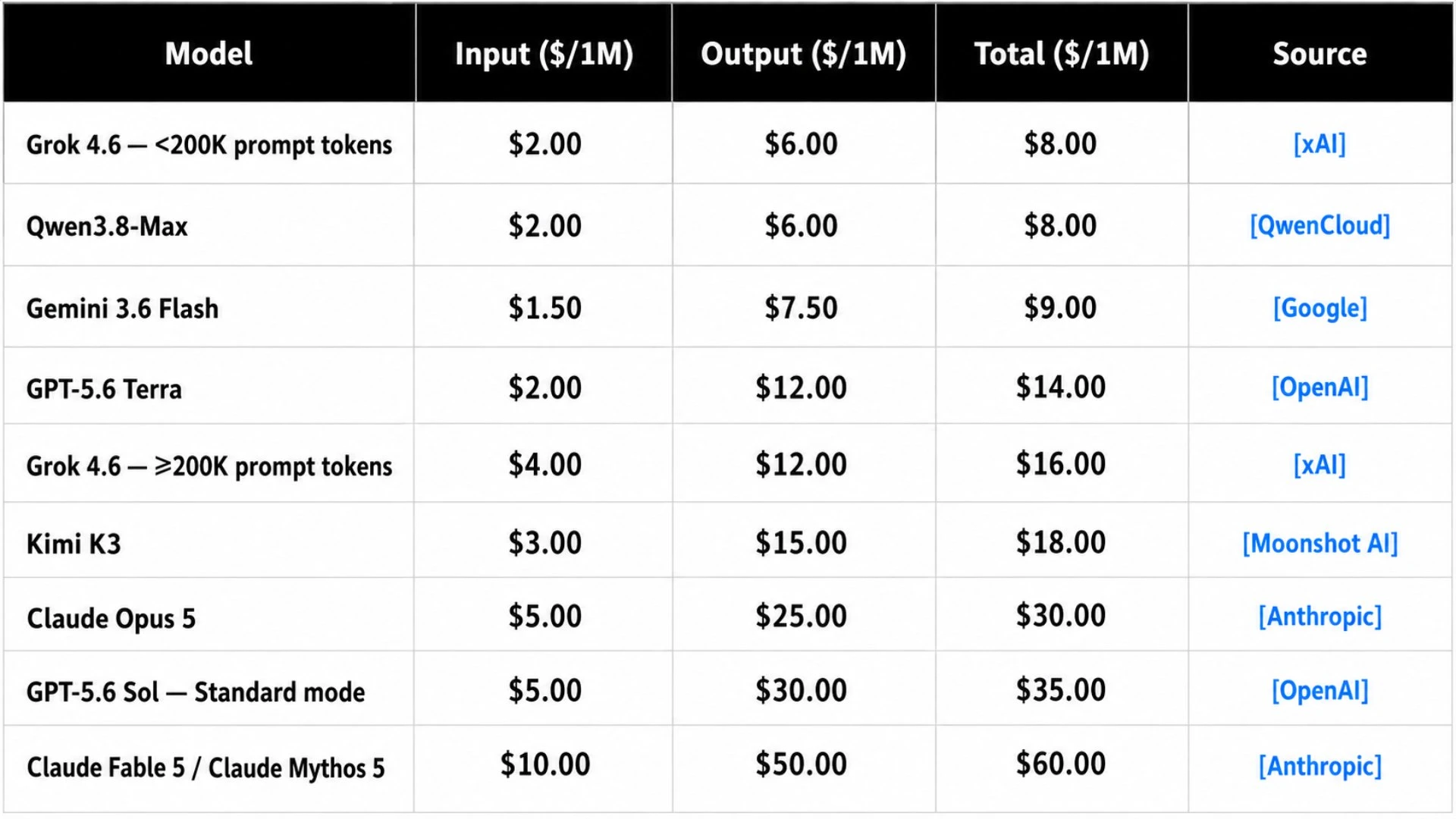Open the xAI link for Grok 4.6 ≥200K
1456x819 pixels.
(1319, 465)
